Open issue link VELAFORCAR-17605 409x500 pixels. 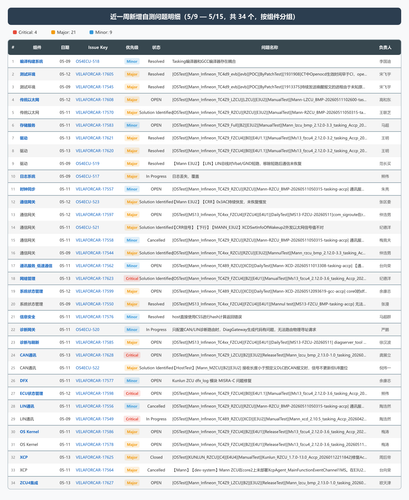[x=95, y=74]
